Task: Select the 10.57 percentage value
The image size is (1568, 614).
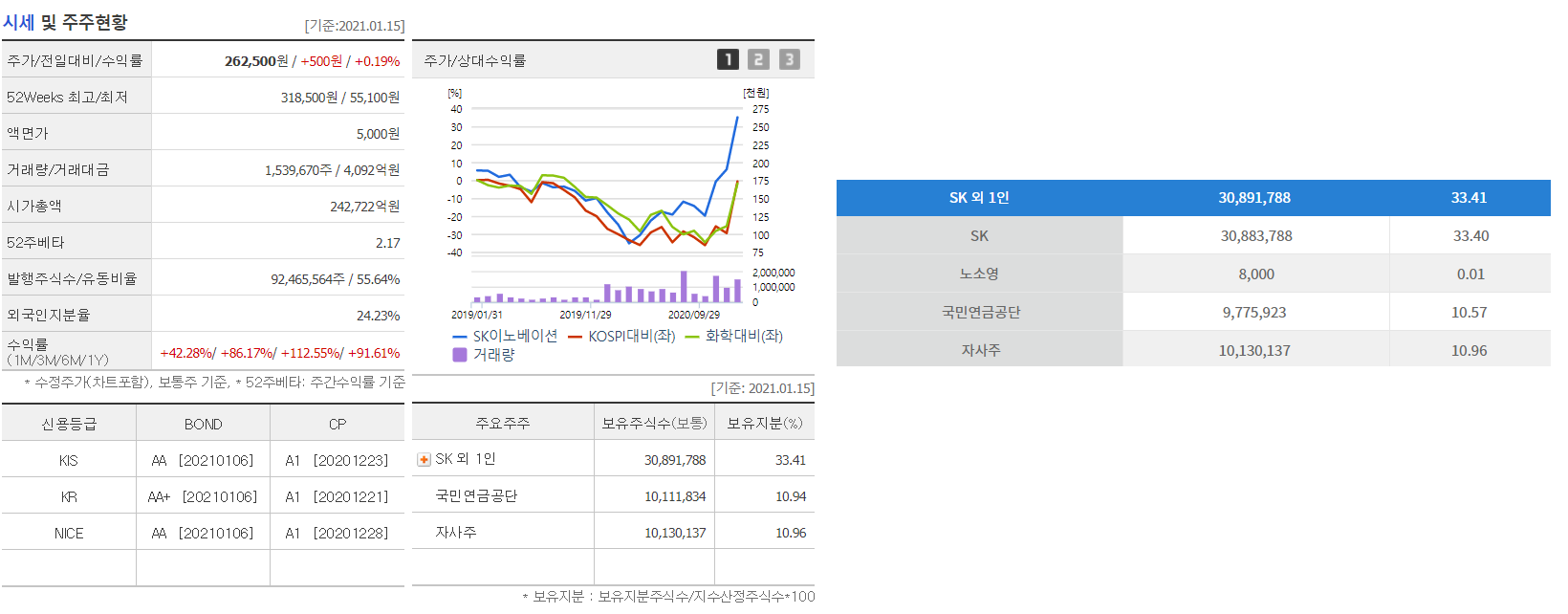Action: click(x=1470, y=312)
